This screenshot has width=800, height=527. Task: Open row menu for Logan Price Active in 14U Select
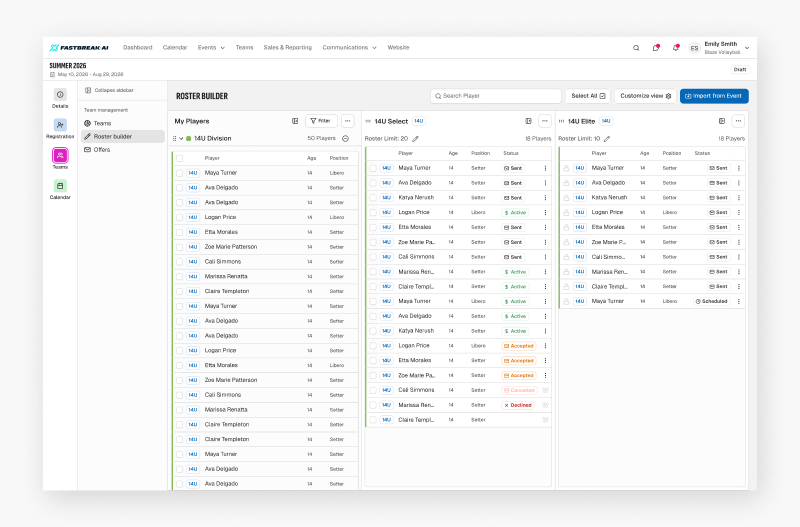tap(545, 213)
